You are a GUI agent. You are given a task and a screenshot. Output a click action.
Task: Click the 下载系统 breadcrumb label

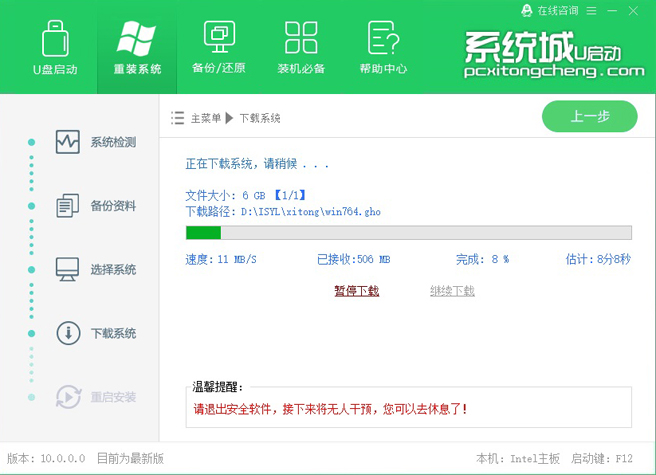tap(260, 118)
